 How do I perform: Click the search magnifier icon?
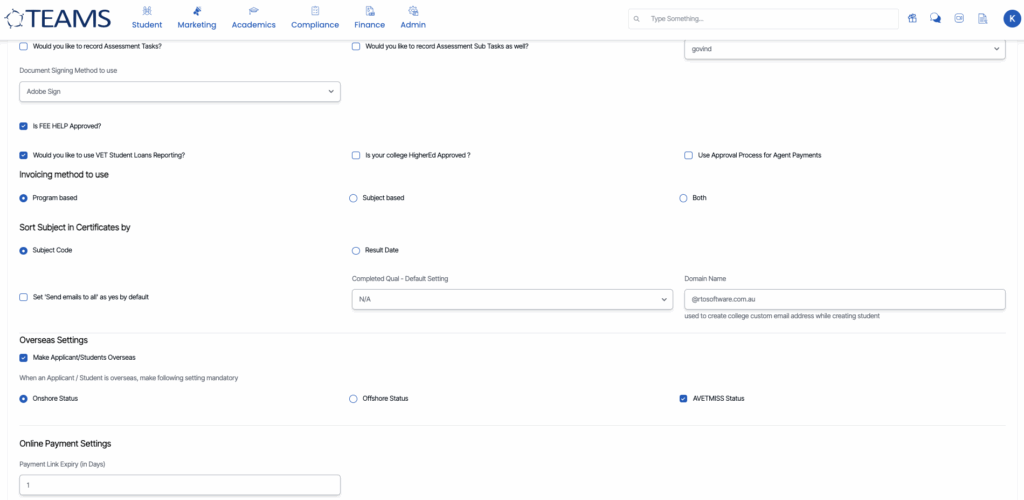(637, 19)
